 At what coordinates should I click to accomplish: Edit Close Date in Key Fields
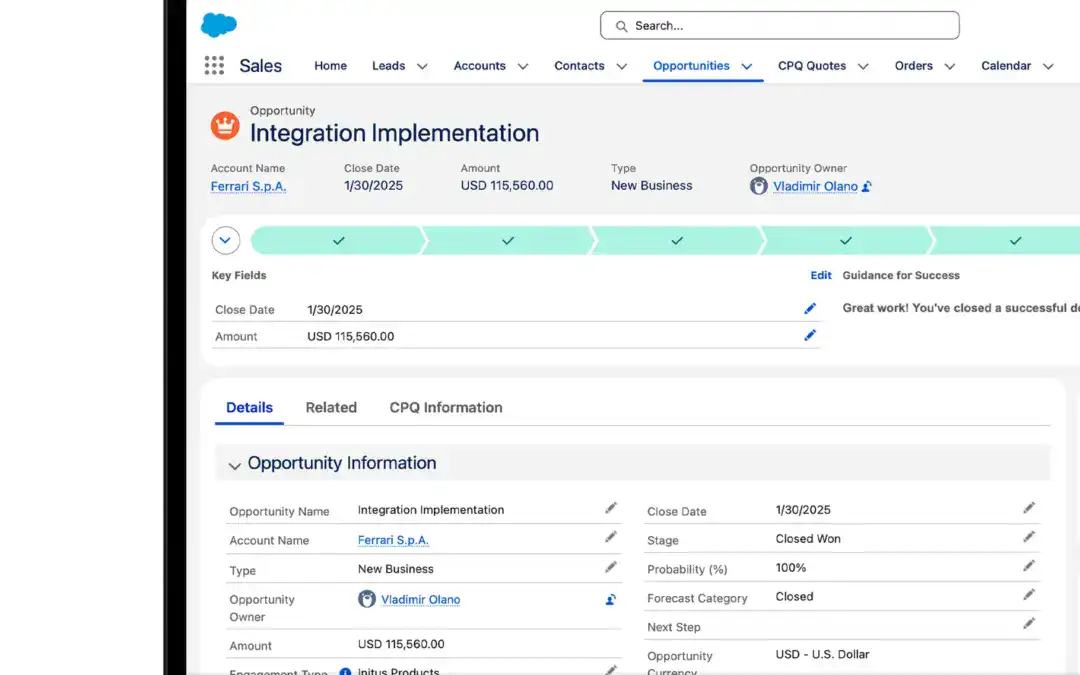pyautogui.click(x=810, y=309)
